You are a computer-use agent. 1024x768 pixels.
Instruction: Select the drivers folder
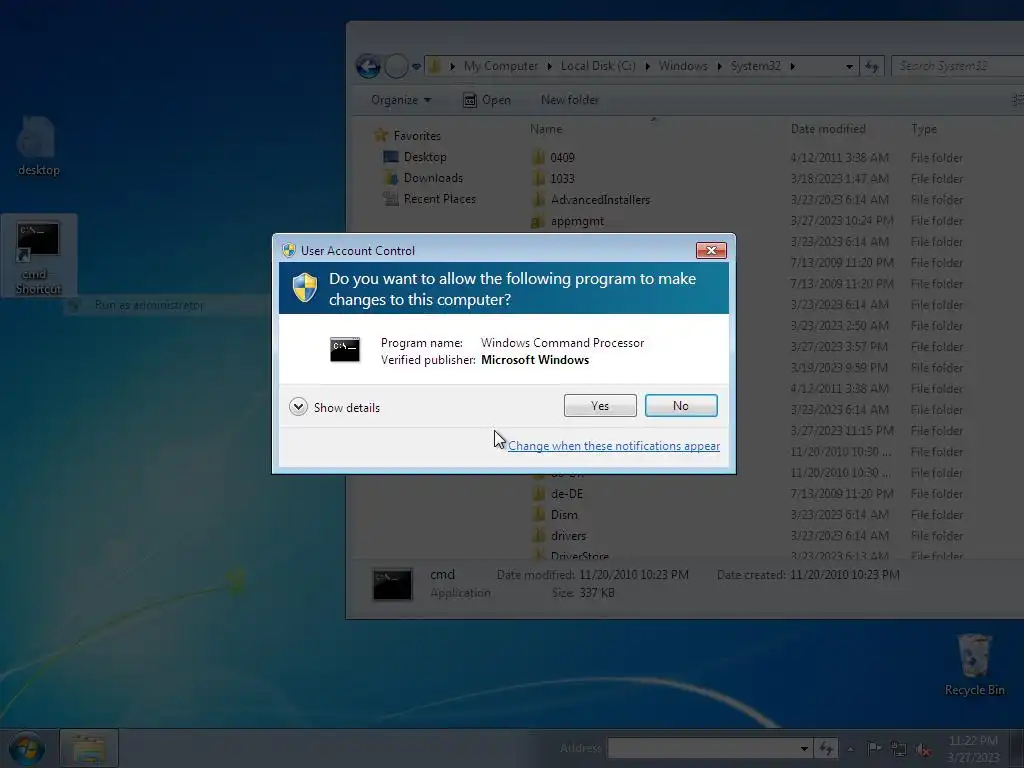pyautogui.click(x=568, y=536)
